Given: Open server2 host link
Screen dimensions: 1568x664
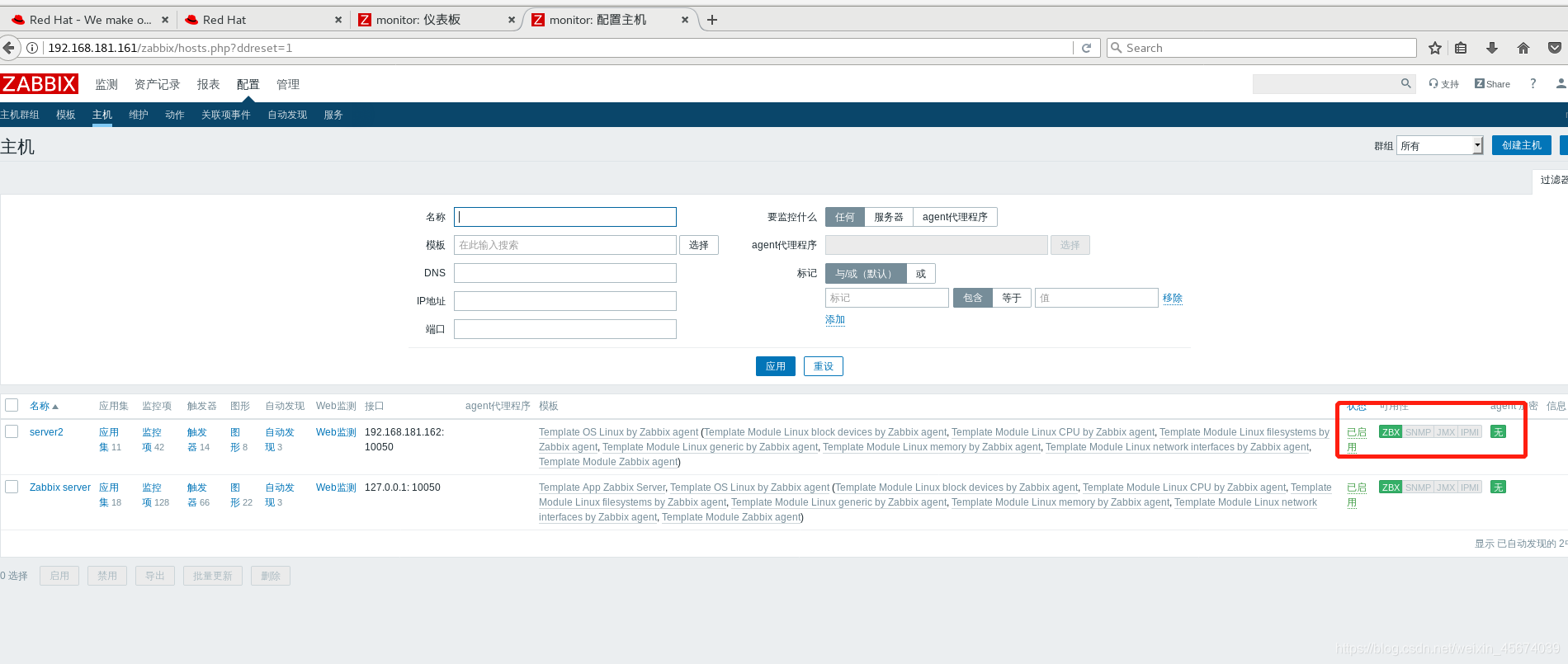Looking at the screenshot, I should 46,432.
